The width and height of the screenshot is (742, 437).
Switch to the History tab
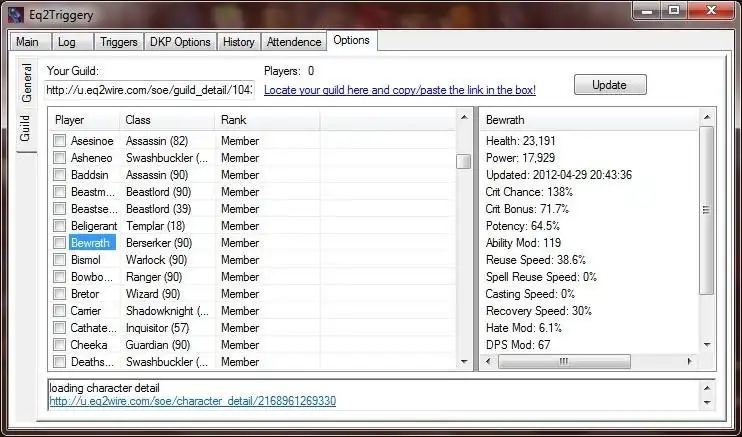click(238, 42)
